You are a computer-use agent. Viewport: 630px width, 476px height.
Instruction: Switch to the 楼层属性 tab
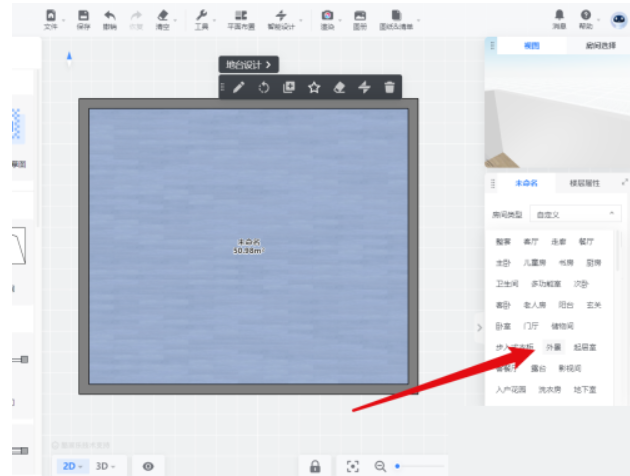585,183
